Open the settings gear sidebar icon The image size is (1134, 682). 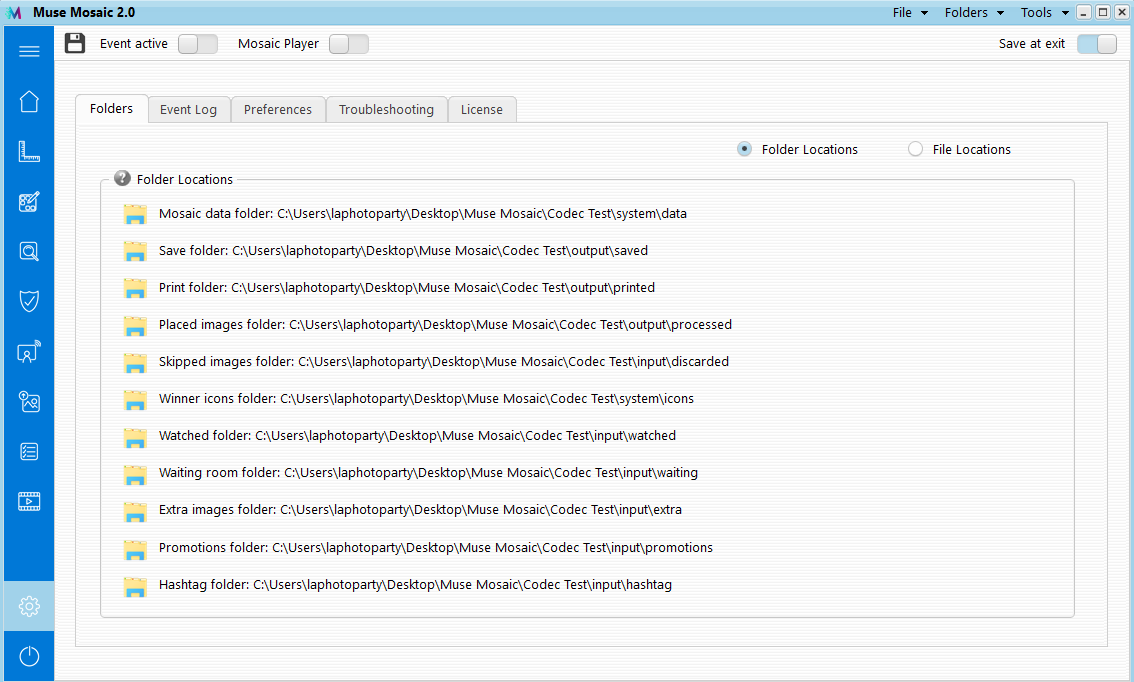pyautogui.click(x=29, y=606)
